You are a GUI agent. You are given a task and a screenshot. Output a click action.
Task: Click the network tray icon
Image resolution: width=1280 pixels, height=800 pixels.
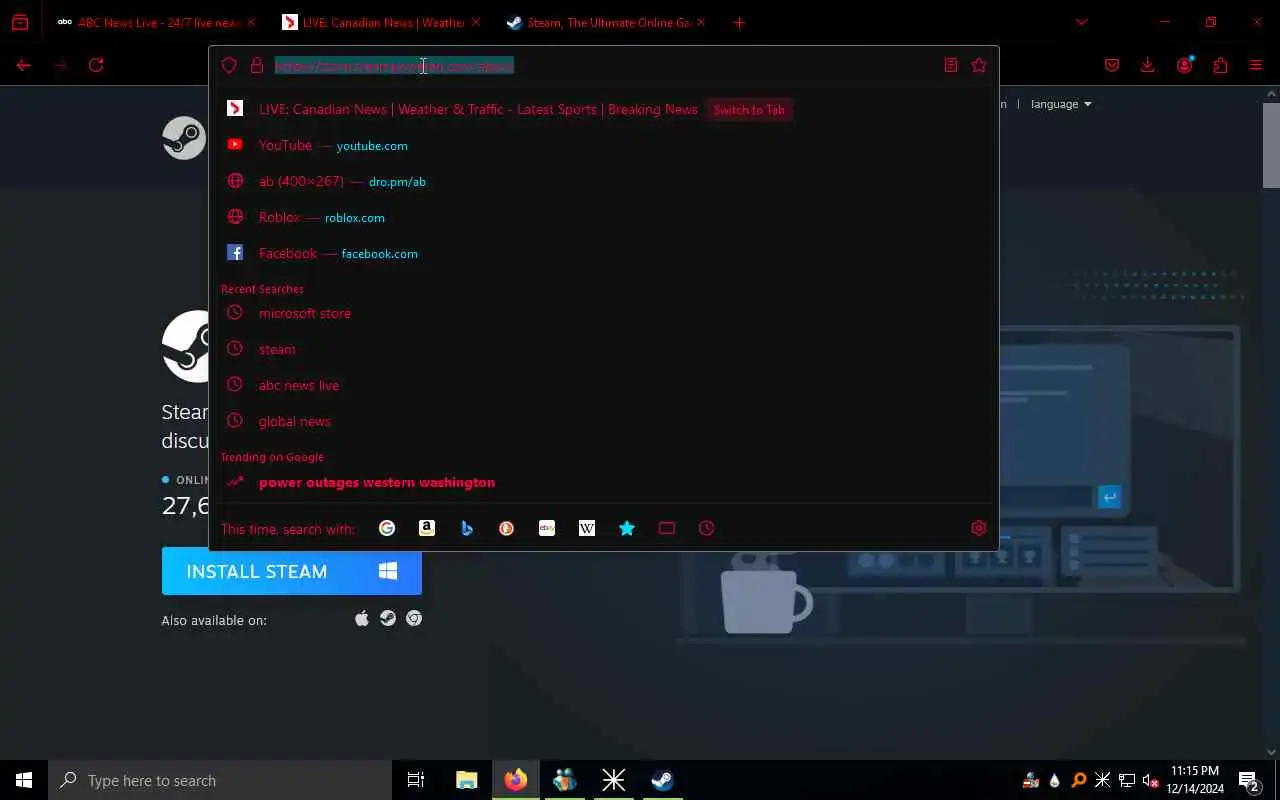[x=1127, y=780]
